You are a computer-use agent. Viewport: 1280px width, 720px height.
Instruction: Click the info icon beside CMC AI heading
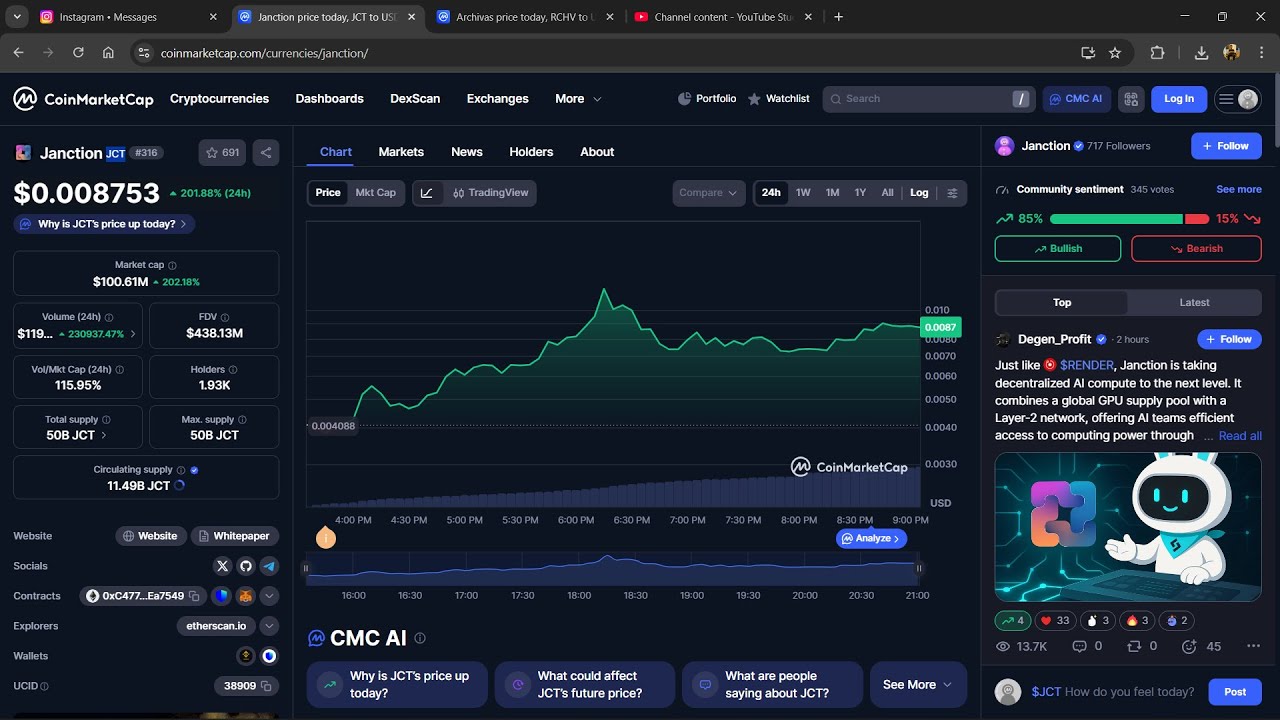[x=420, y=638]
